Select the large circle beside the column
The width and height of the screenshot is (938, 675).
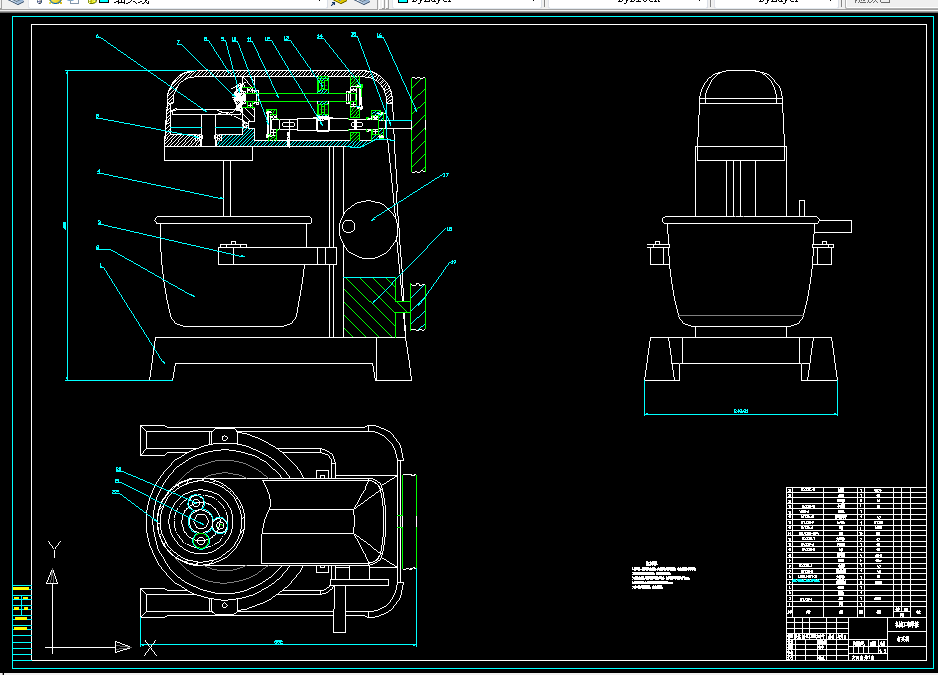tap(368, 229)
